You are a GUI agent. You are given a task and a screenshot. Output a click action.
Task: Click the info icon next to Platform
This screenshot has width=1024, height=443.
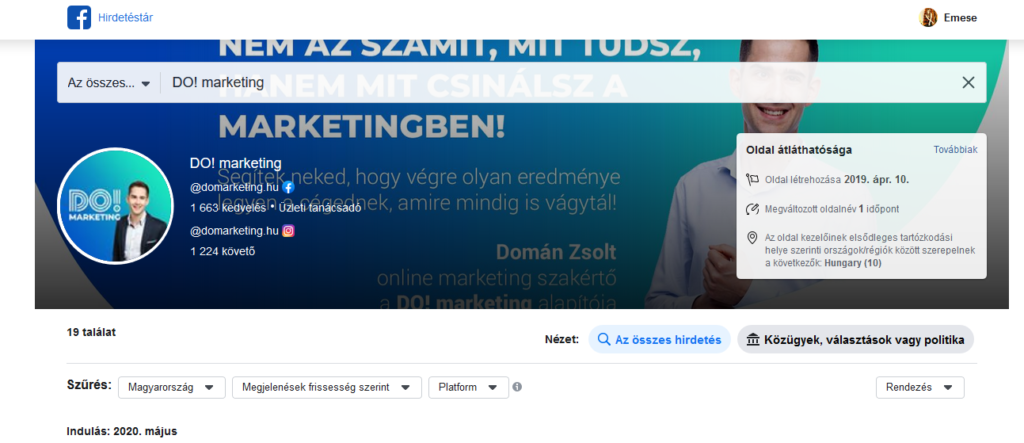[517, 387]
